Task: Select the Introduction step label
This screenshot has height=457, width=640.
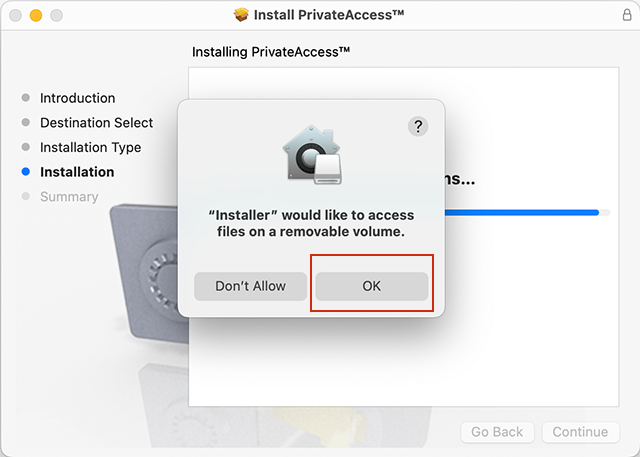Action: pos(78,98)
